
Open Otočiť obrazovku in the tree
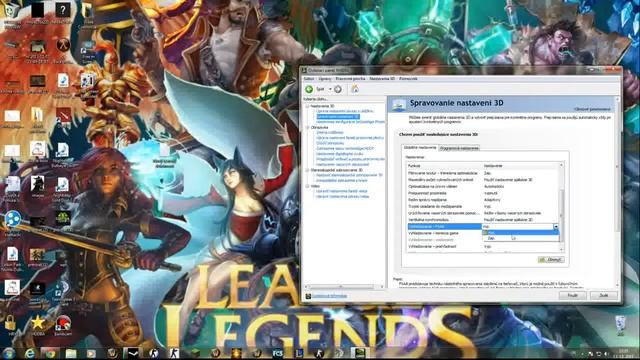tap(330, 143)
